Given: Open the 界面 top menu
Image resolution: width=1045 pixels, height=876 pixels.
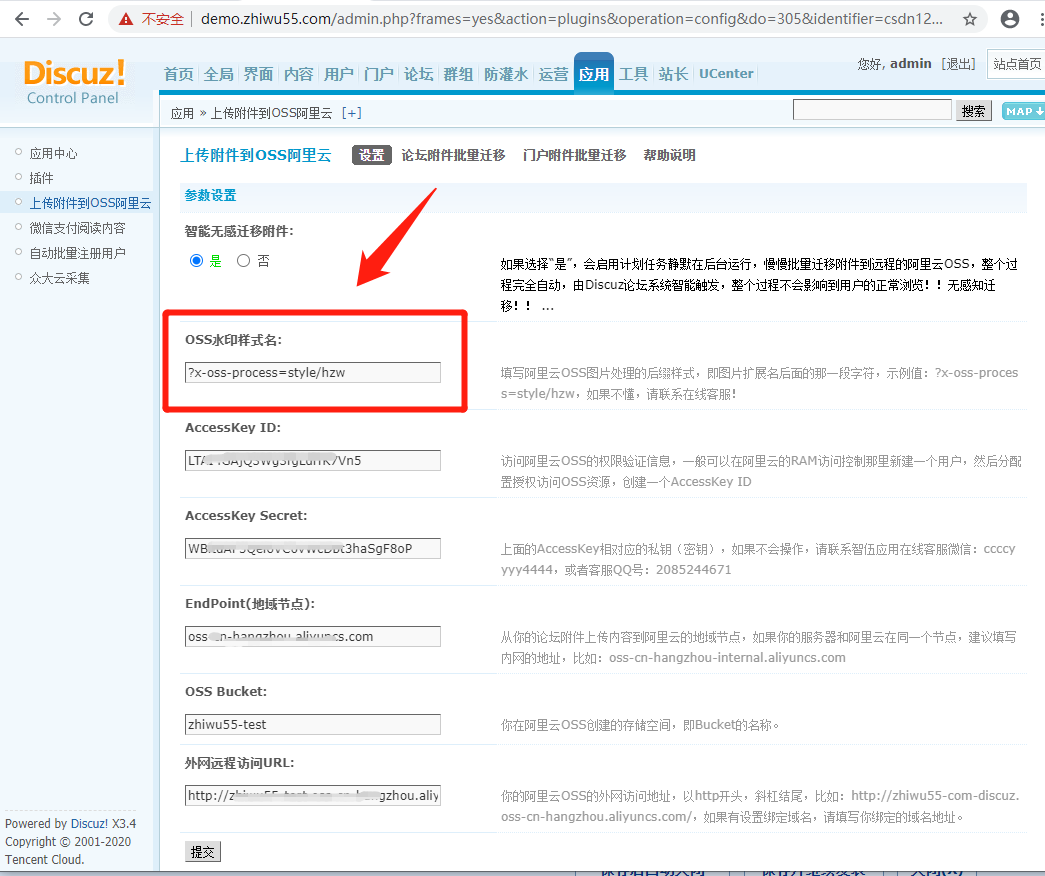Looking at the screenshot, I should [259, 73].
